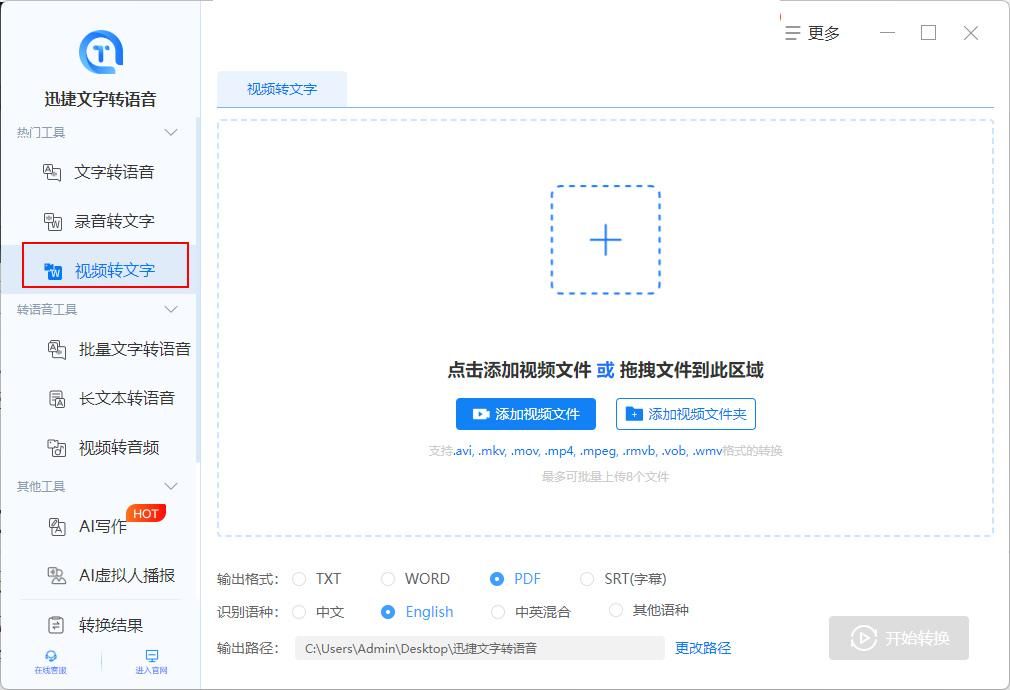Open the AI写作 tool icon
Viewport: 1010px width, 690px height.
(57, 526)
